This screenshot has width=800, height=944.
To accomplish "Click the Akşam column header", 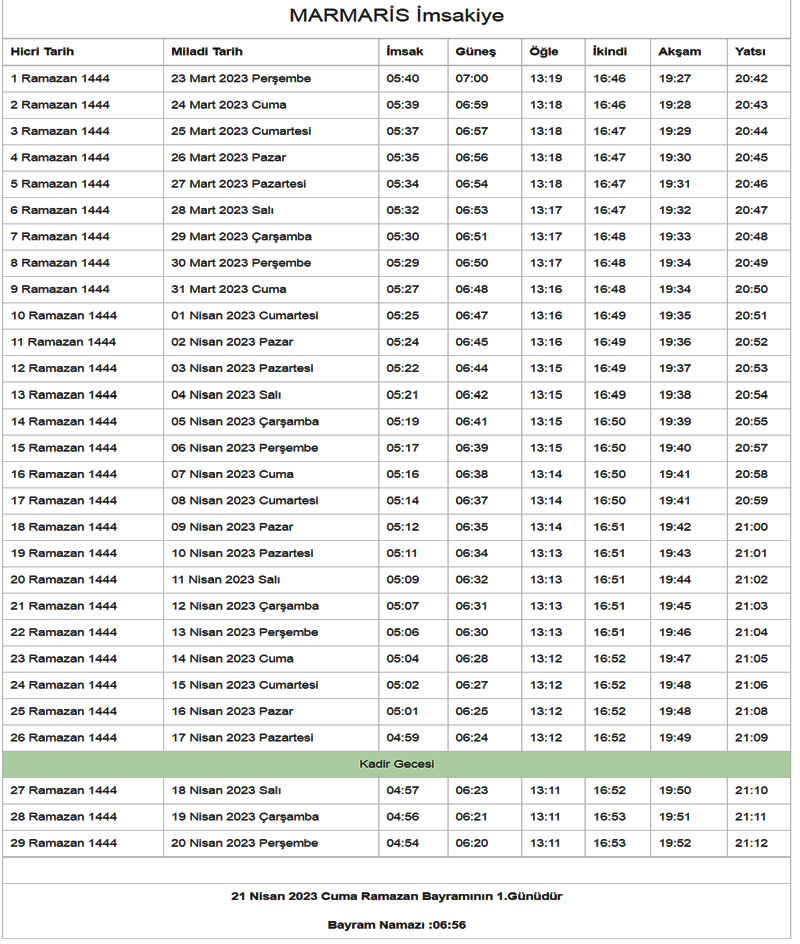I will tap(680, 52).
